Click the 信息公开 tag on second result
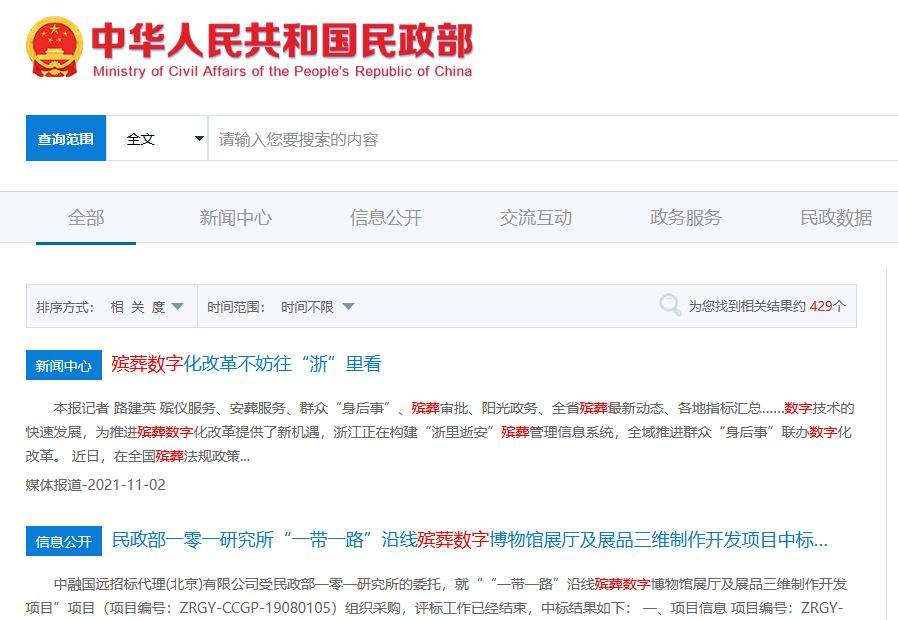The width and height of the screenshot is (898, 620). 64,541
